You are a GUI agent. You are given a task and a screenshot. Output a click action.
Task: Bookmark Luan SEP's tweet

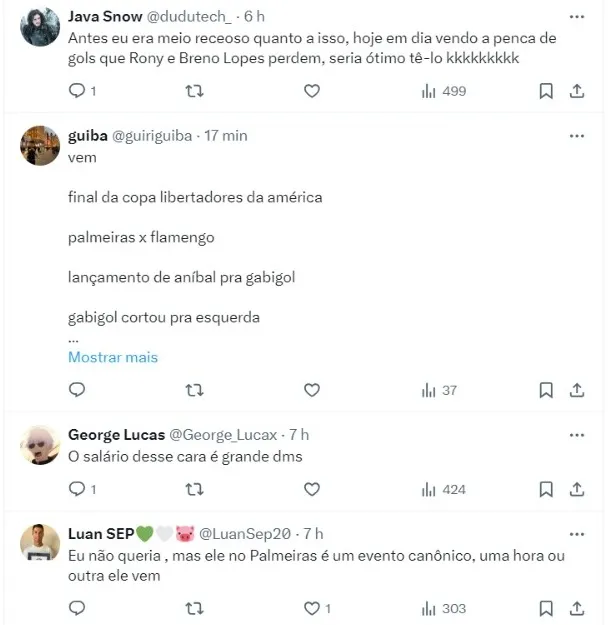[x=546, y=608]
